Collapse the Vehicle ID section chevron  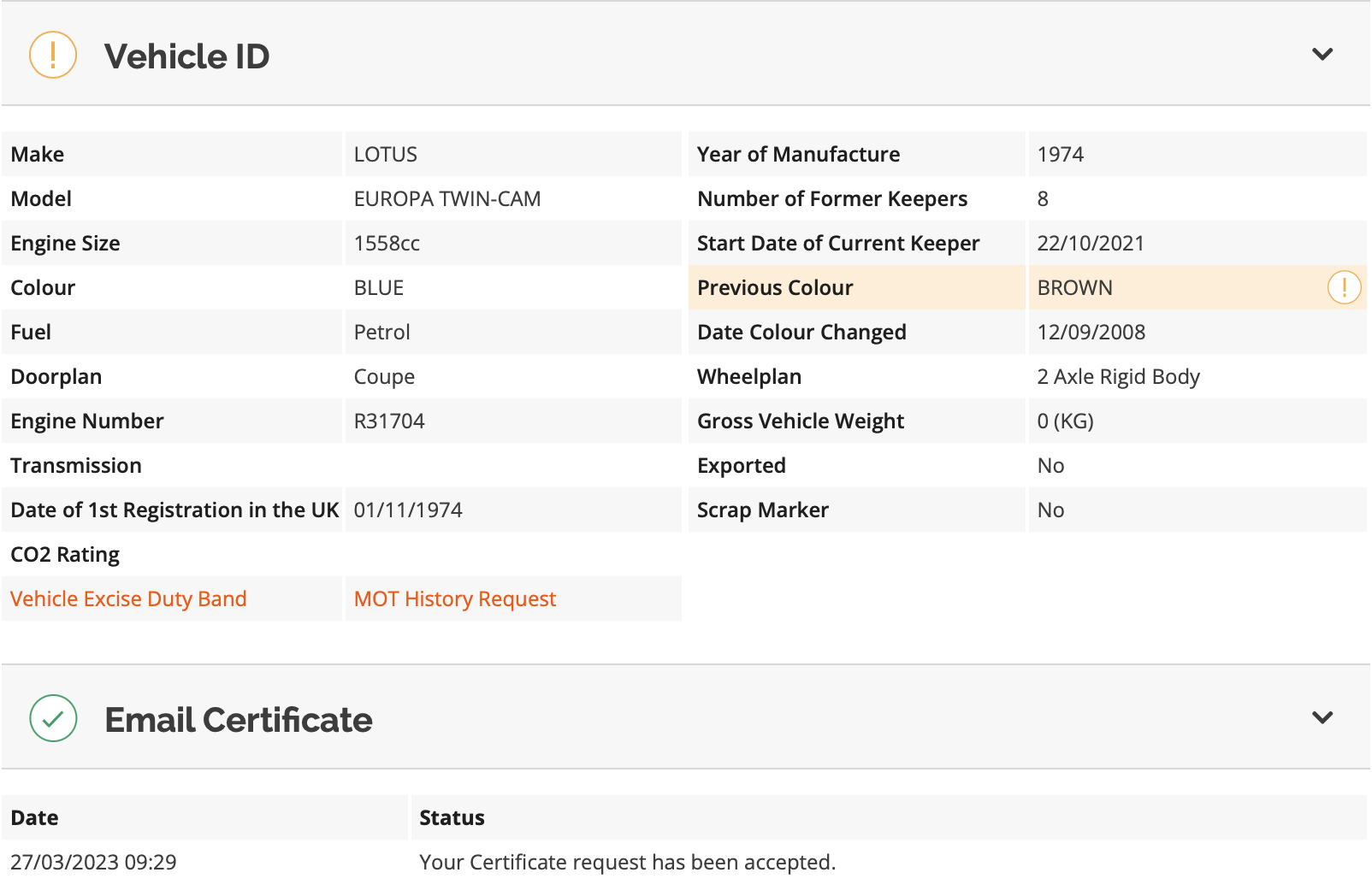click(x=1322, y=55)
